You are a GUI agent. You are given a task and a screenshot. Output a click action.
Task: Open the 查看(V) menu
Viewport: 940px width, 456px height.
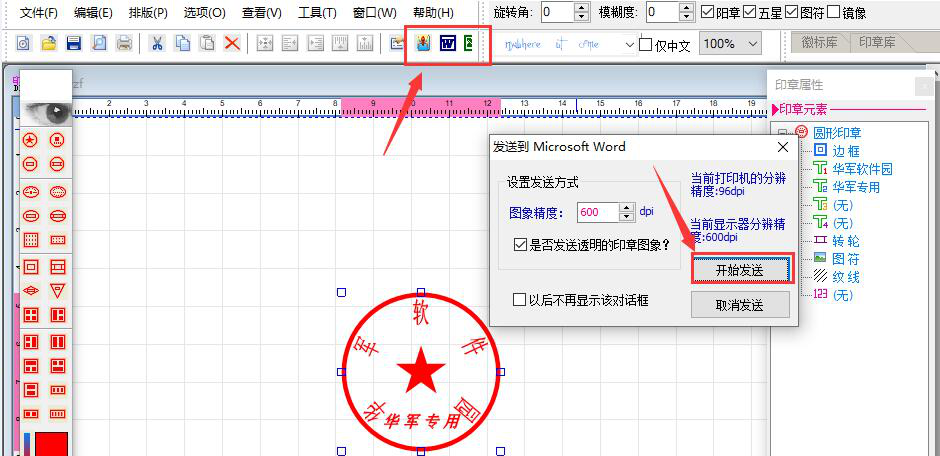261,13
